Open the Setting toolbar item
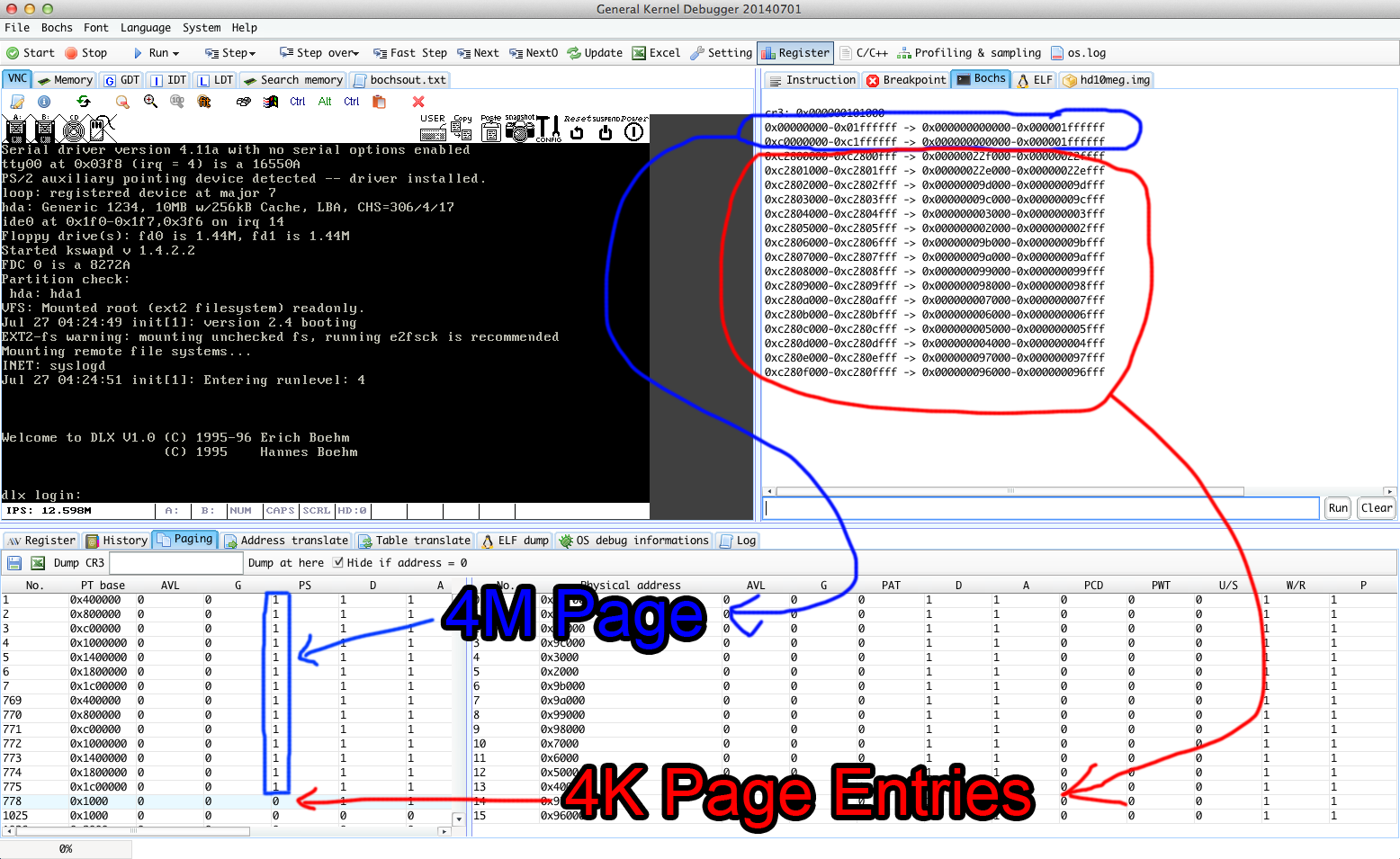 tap(722, 53)
